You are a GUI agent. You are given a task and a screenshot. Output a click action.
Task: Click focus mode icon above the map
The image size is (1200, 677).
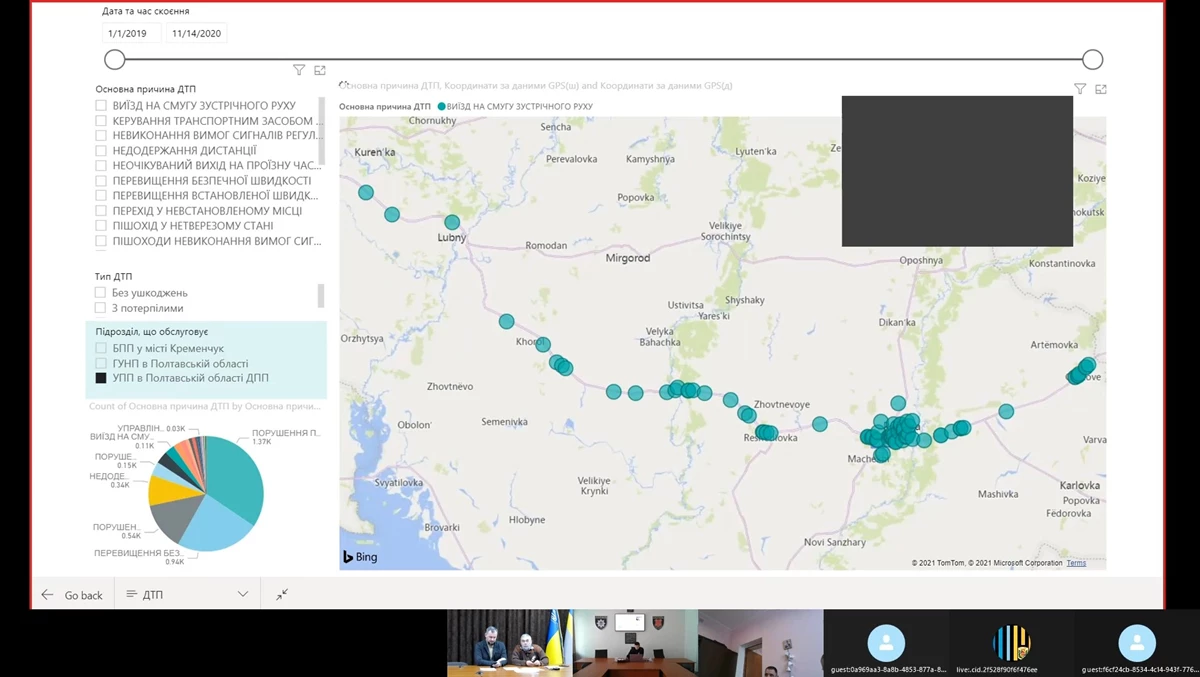pos(1101,89)
